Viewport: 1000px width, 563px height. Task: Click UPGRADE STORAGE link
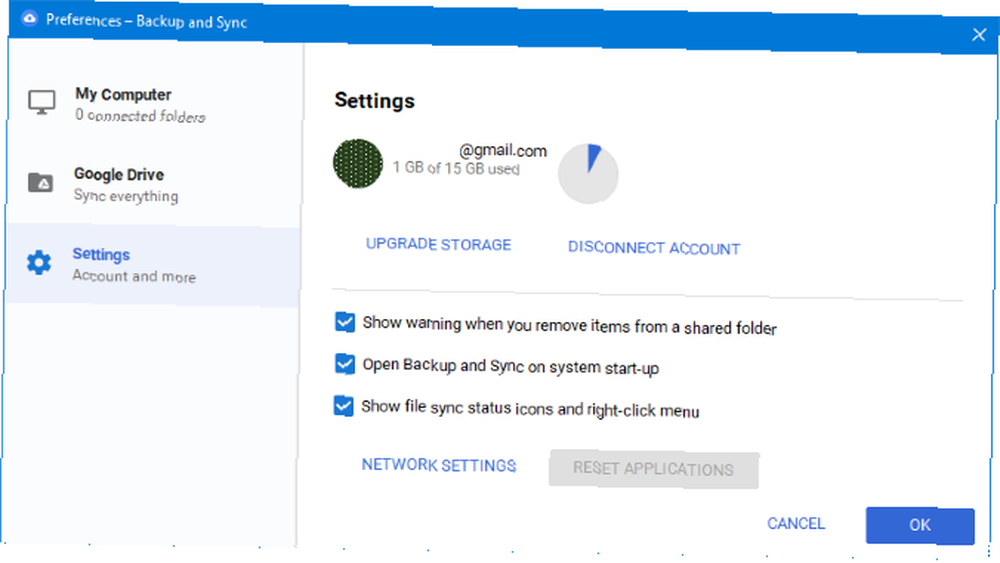click(438, 244)
